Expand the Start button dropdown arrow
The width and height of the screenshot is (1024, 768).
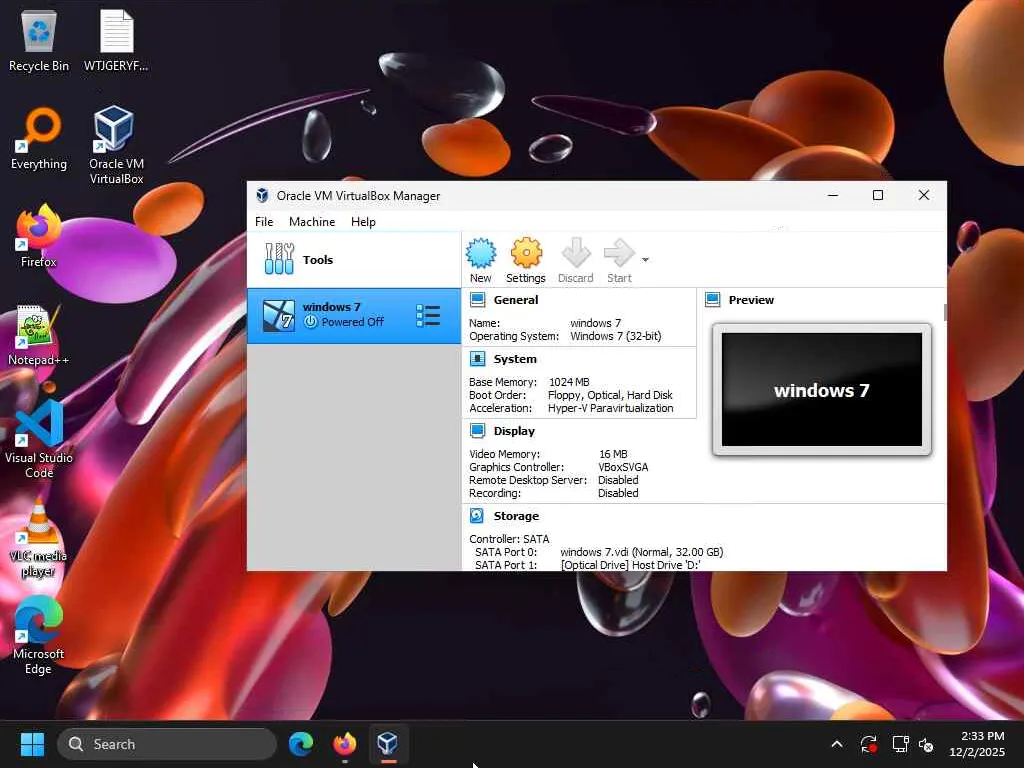point(645,260)
